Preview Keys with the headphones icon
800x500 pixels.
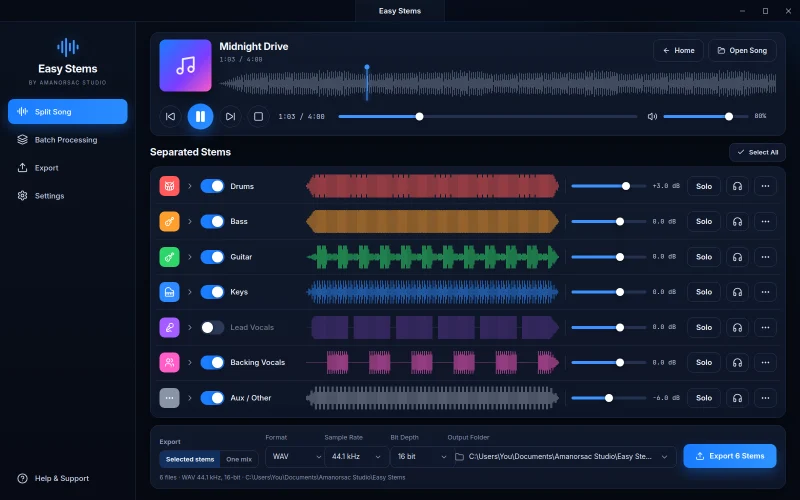click(737, 292)
